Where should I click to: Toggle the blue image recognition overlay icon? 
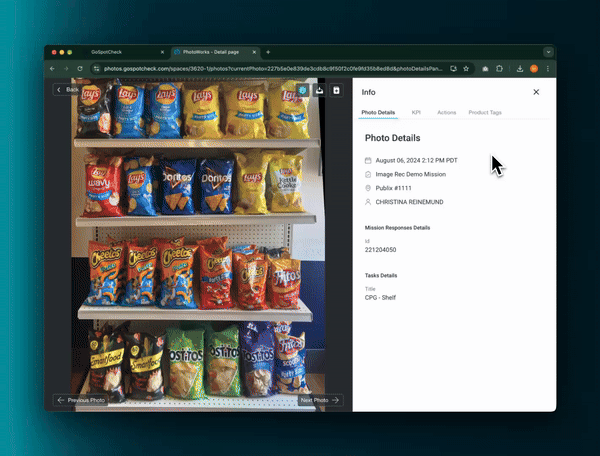coord(303,90)
